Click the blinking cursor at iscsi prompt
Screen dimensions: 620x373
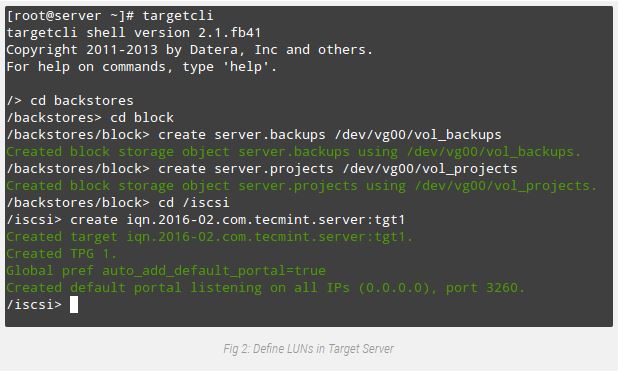(74, 305)
